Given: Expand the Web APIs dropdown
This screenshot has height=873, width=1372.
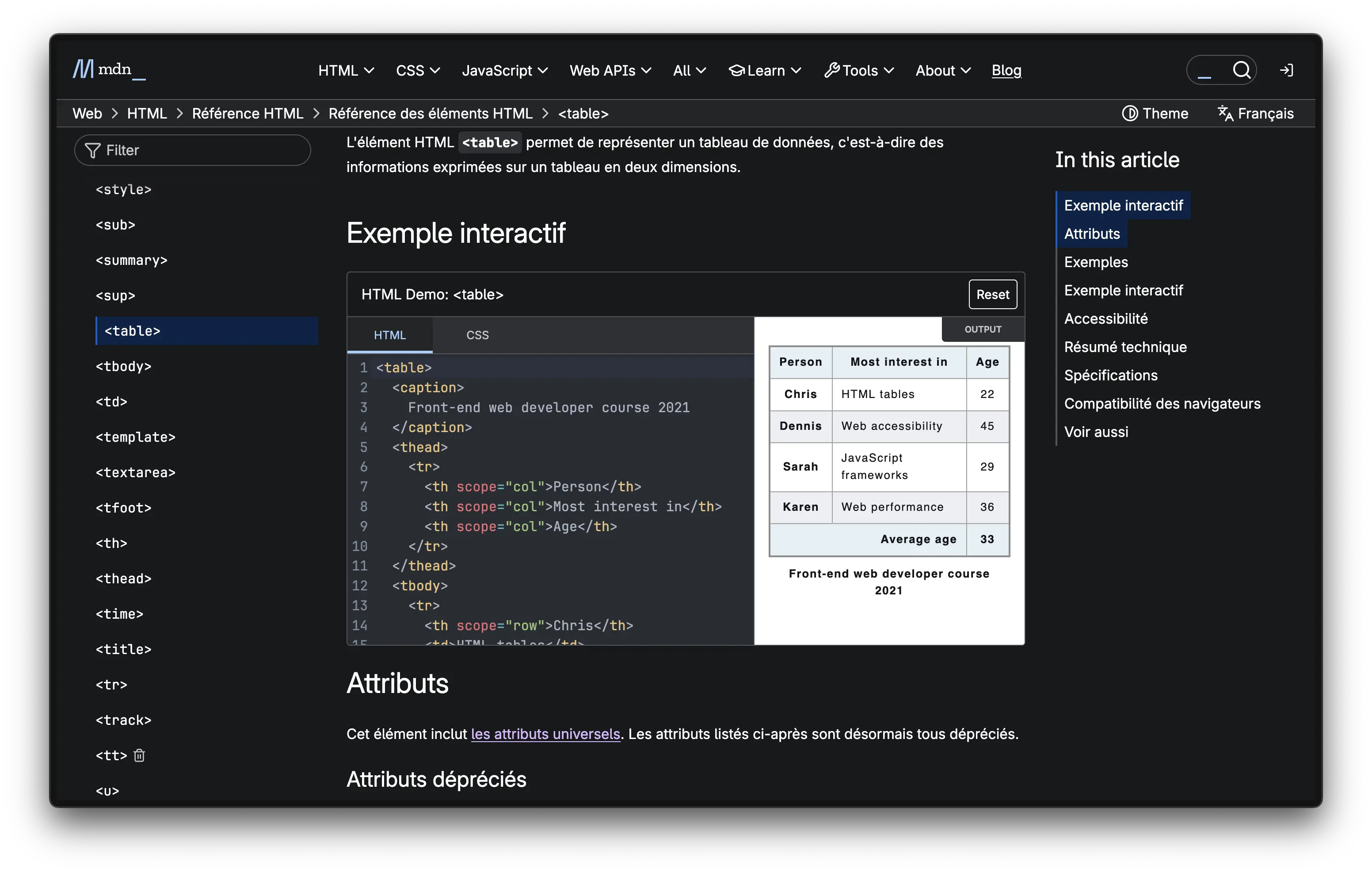Looking at the screenshot, I should (x=610, y=71).
